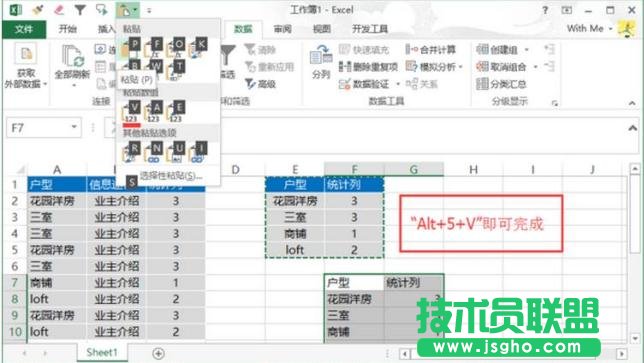
Task: Choose paste values option with key tip E
Action: (175, 112)
